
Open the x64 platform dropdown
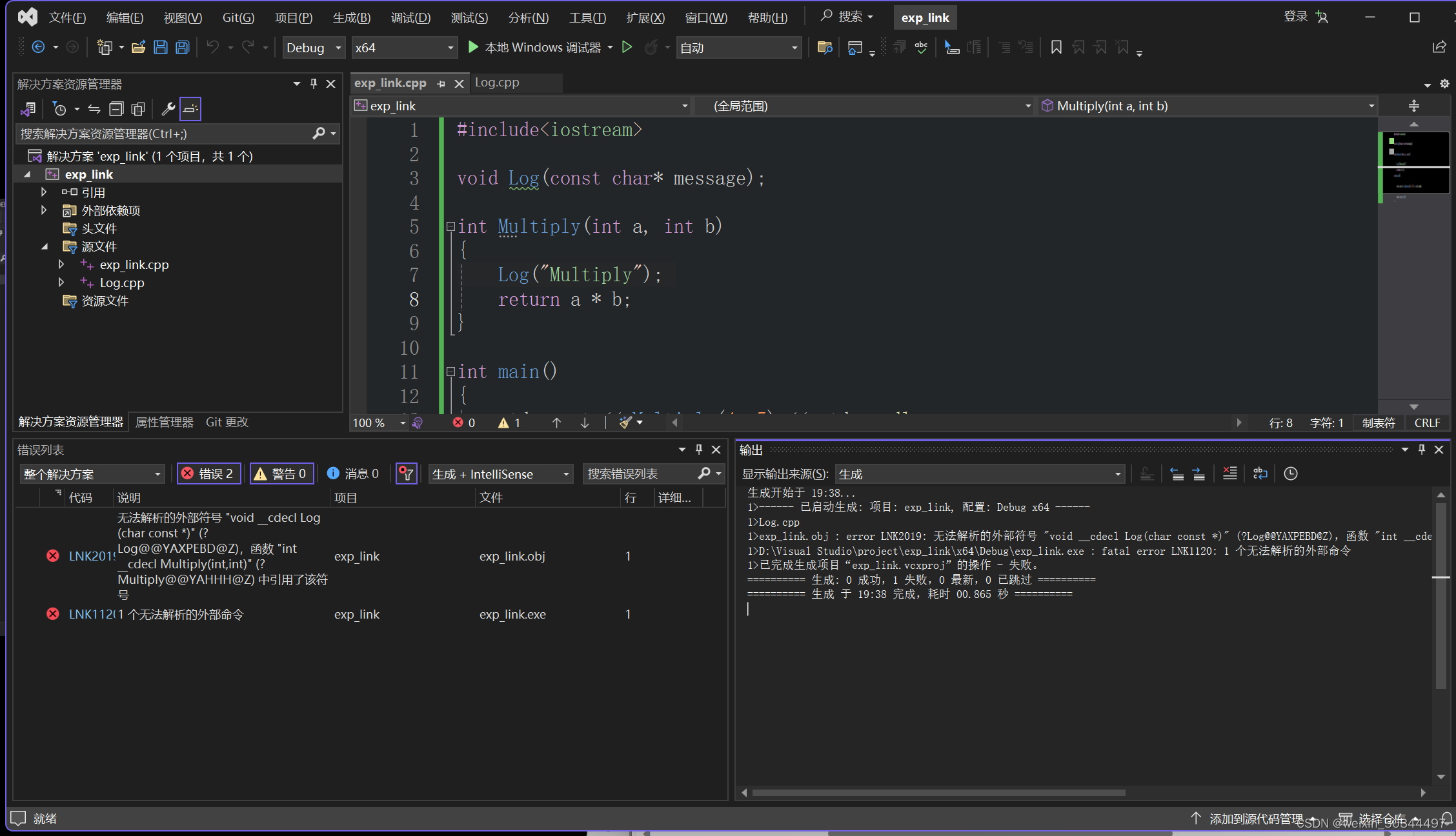tap(404, 48)
